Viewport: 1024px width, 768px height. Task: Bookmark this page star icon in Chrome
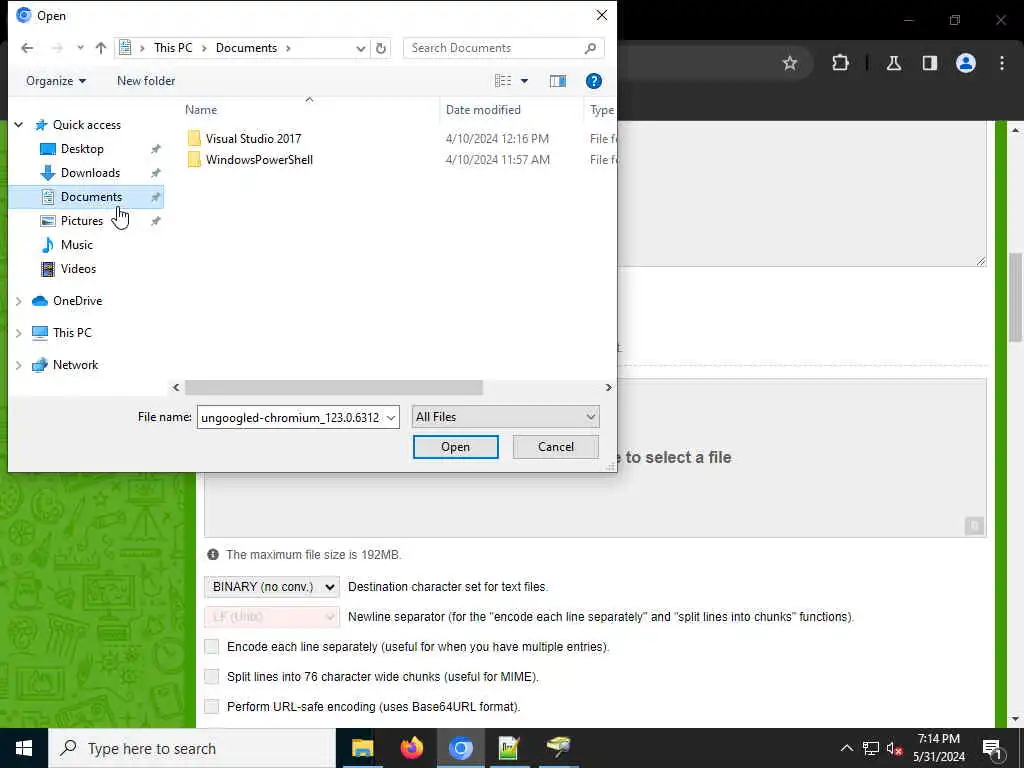click(790, 63)
